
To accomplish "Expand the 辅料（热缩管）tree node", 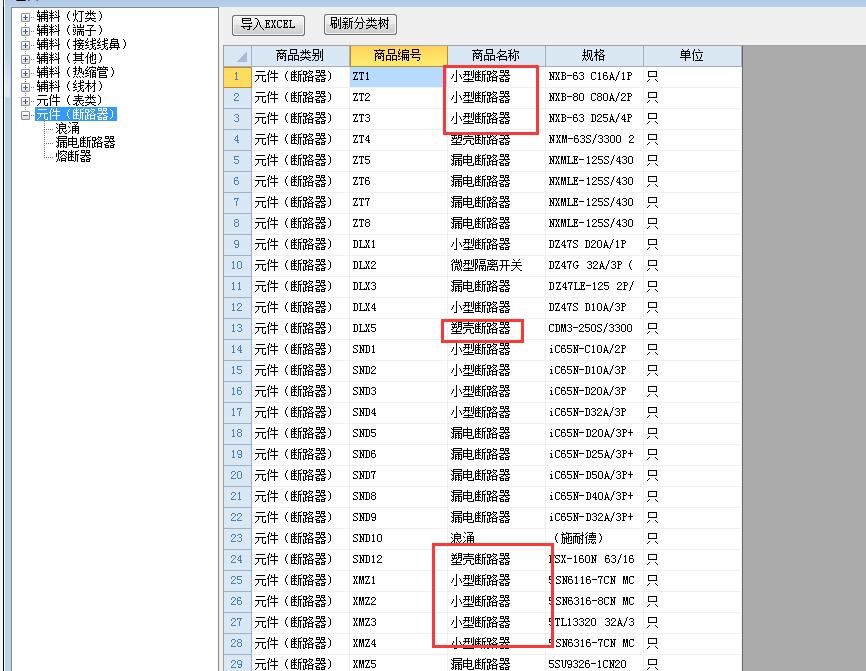I will coord(25,73).
